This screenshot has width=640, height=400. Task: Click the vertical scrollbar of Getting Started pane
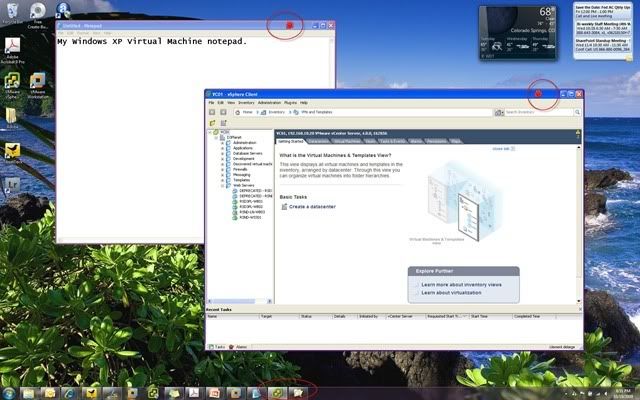tap(578, 224)
